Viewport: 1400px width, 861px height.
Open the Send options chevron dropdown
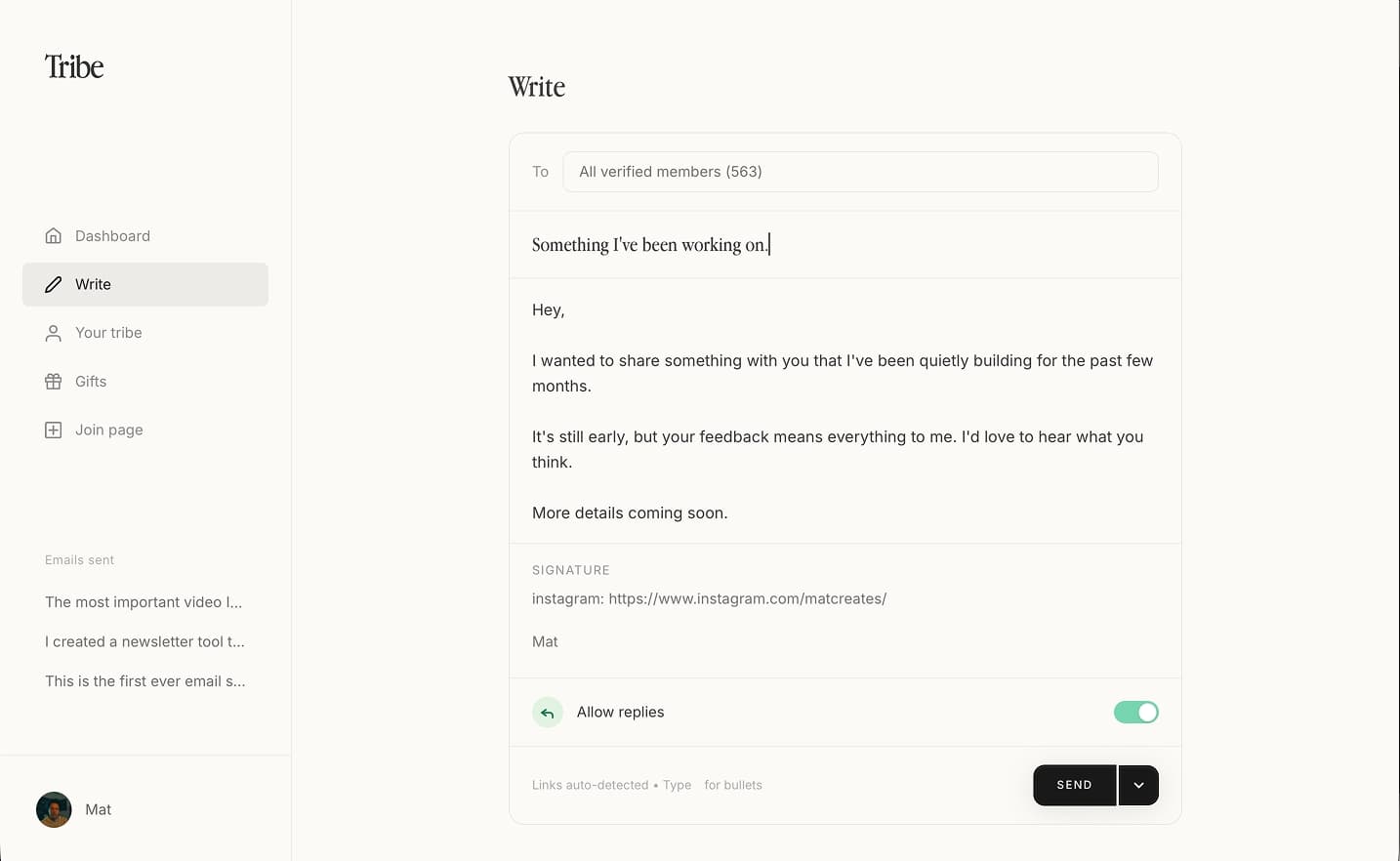click(1138, 785)
